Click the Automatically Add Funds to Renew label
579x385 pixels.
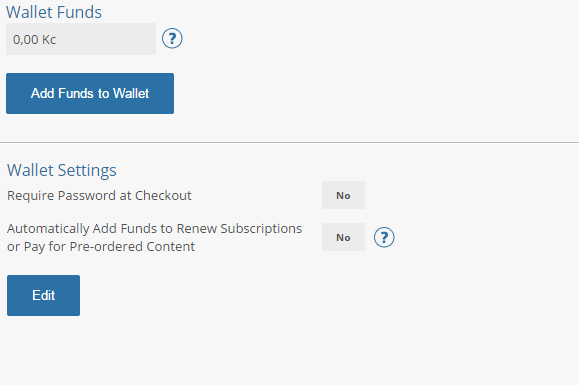[154, 228]
